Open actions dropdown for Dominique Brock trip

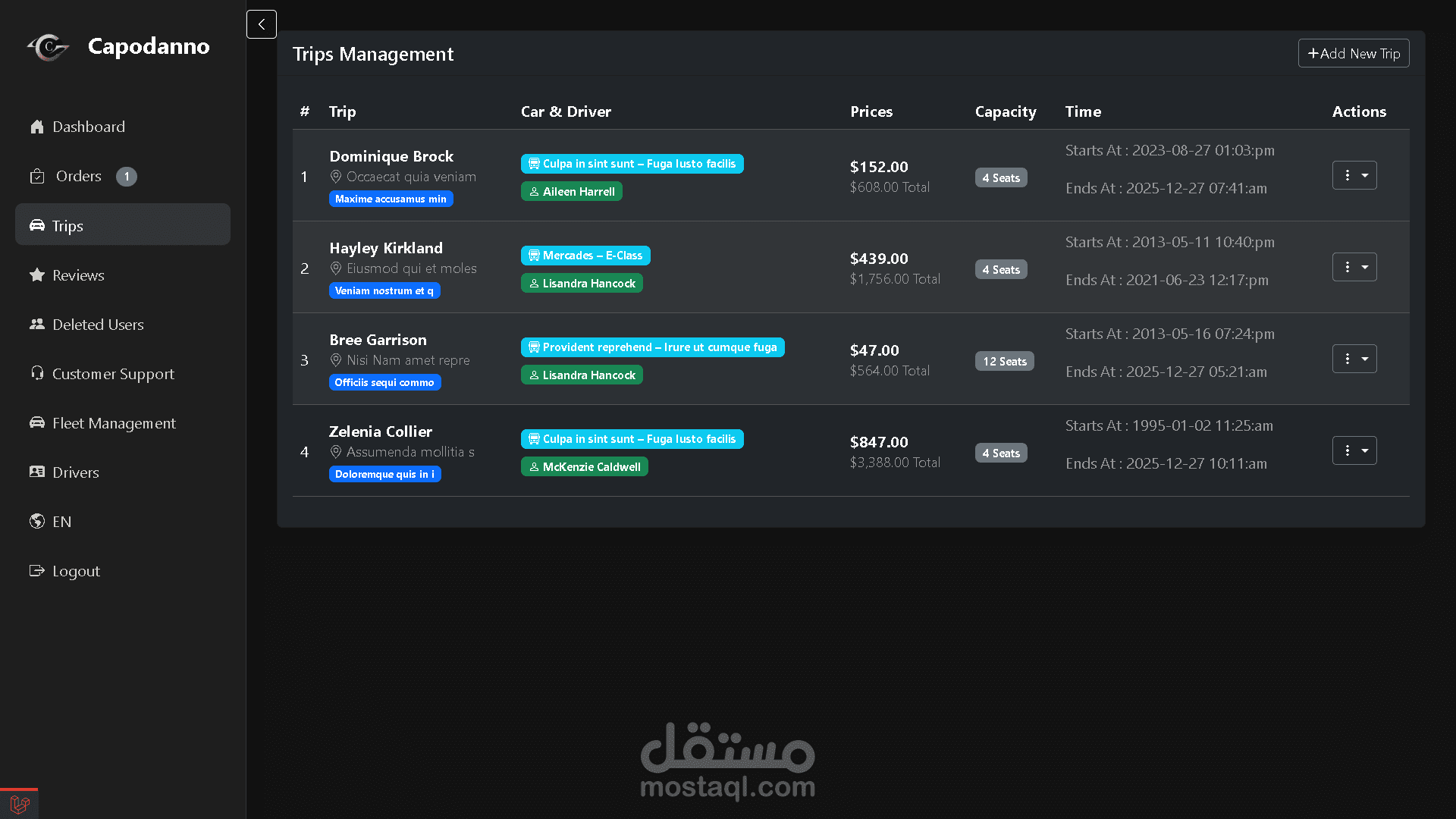1354,175
